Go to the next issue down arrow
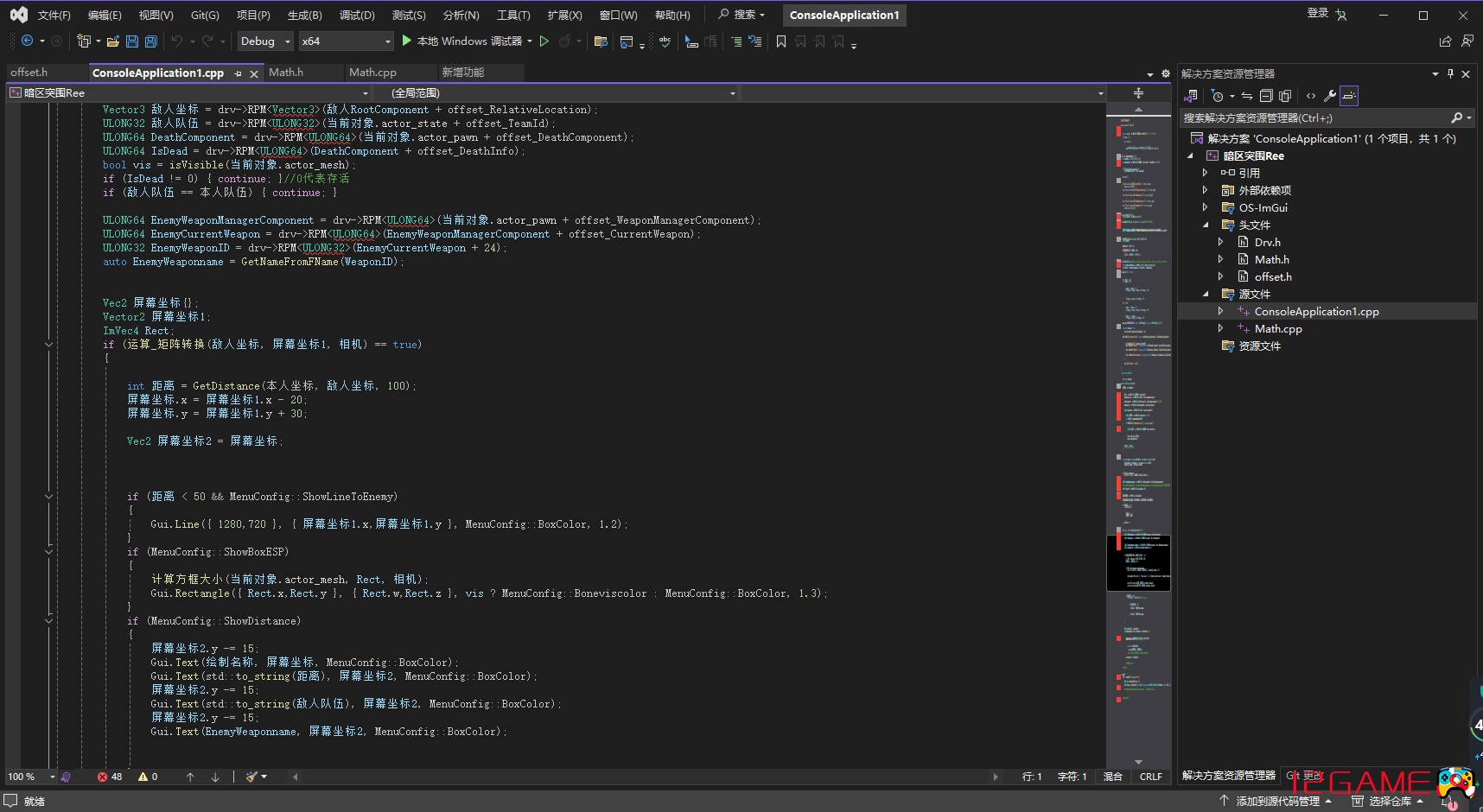The height and width of the screenshot is (812, 1483). click(215, 777)
